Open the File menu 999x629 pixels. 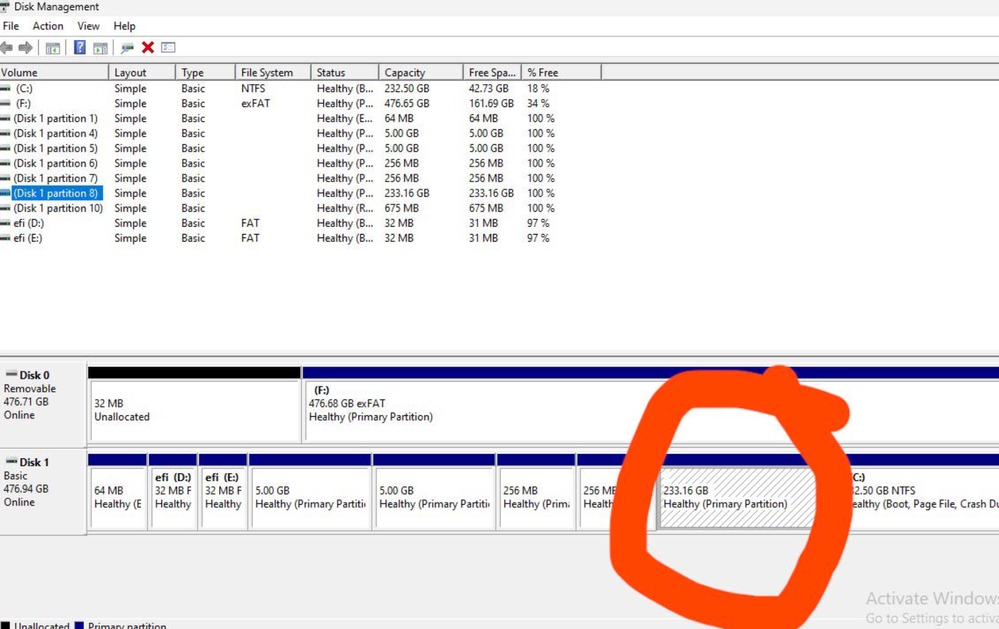click(x=11, y=26)
